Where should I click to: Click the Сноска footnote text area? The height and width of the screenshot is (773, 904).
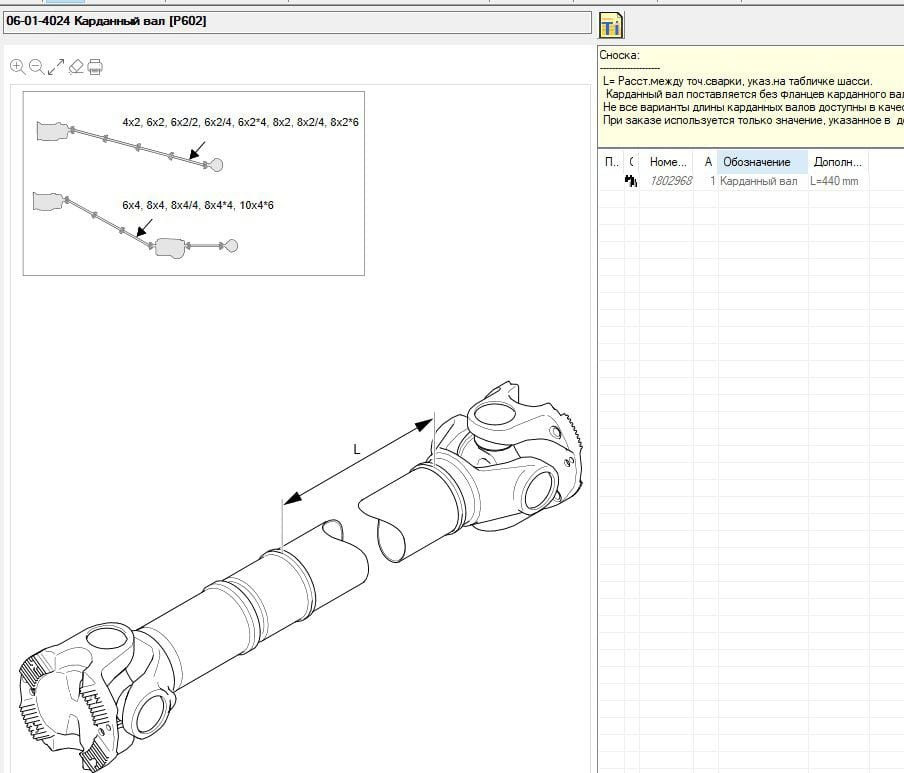click(x=750, y=94)
